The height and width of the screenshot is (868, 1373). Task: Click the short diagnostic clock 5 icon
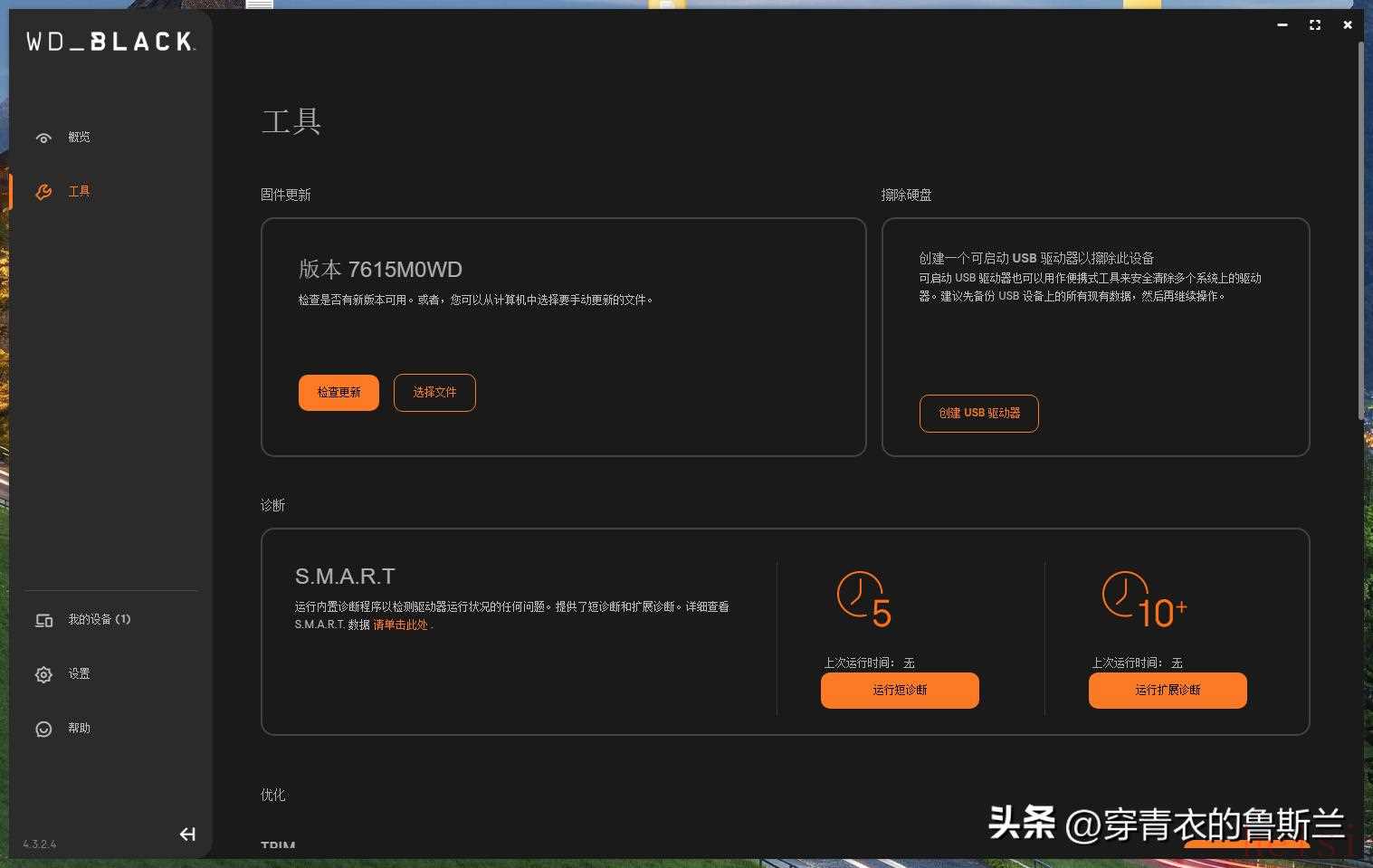(x=863, y=599)
